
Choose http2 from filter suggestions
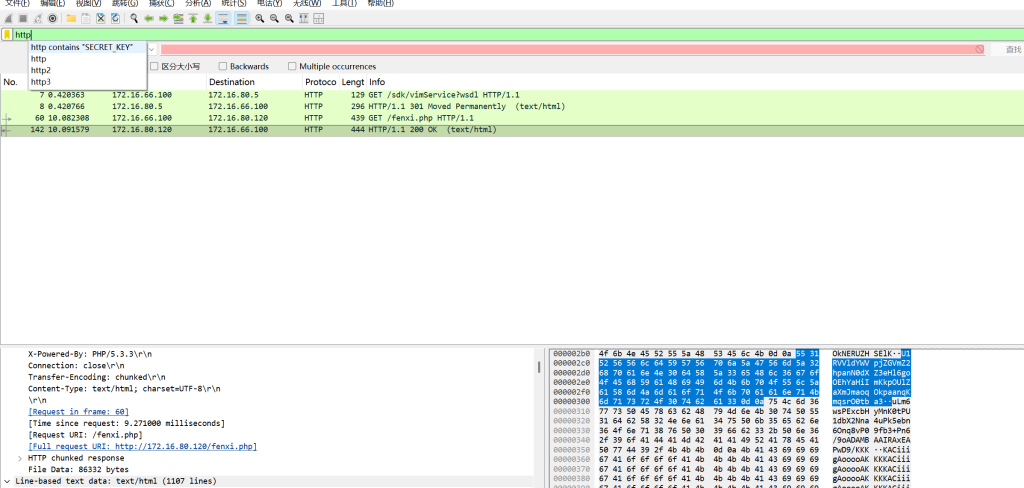point(41,70)
